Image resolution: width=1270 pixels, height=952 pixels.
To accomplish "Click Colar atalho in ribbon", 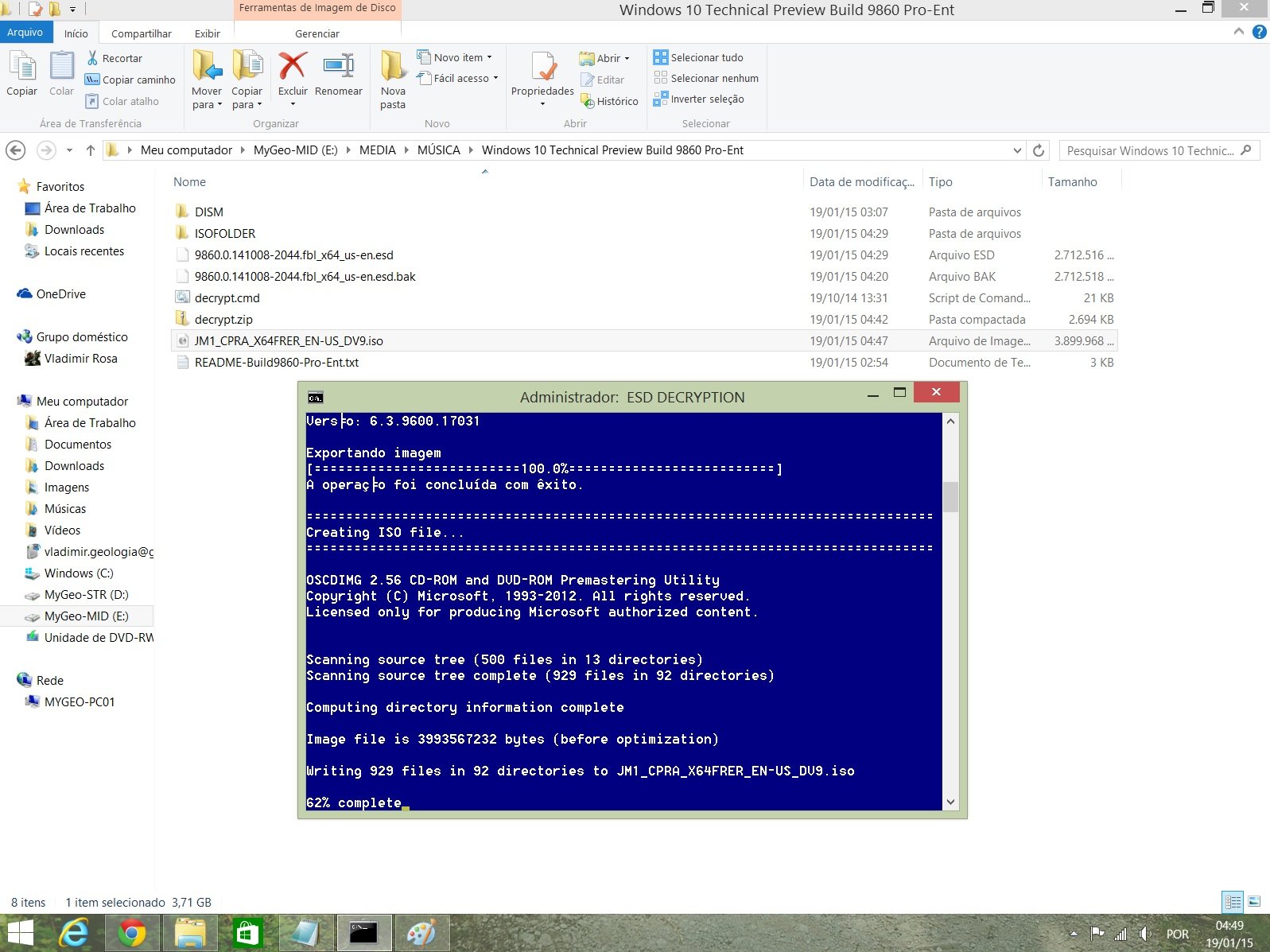I will coord(122,101).
